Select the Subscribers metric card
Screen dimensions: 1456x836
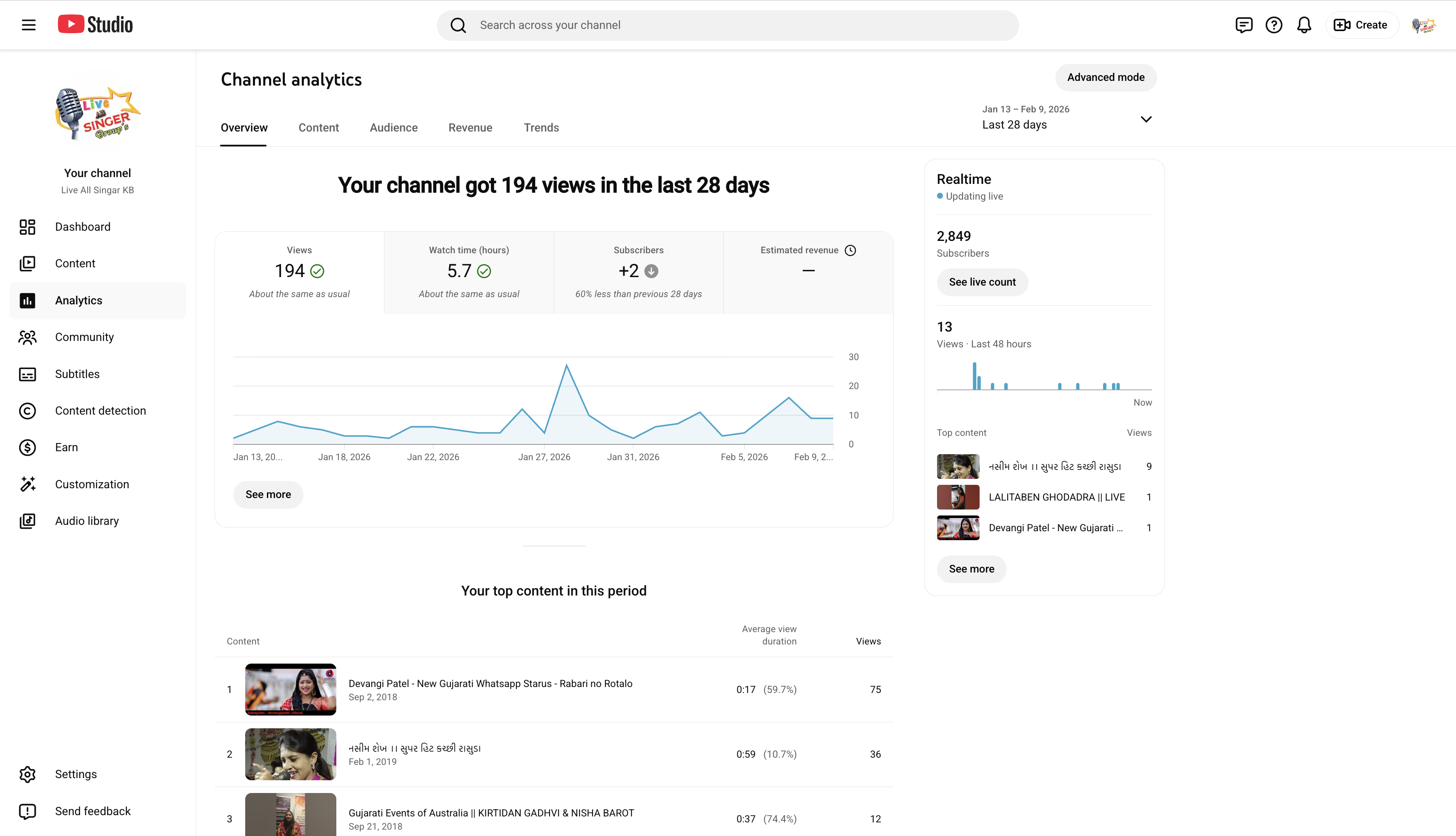tap(639, 273)
